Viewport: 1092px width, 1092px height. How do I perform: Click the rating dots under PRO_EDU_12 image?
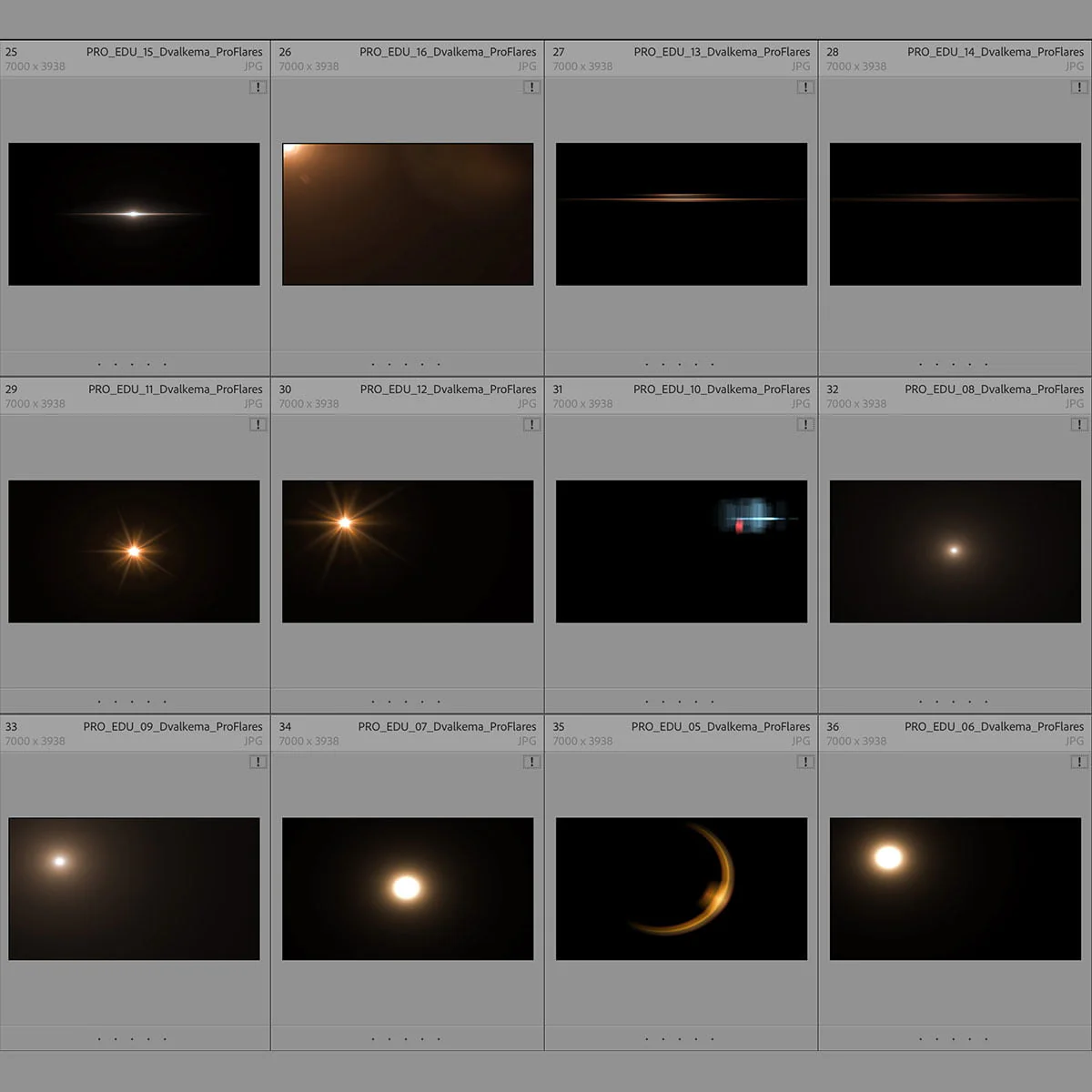coord(406,702)
